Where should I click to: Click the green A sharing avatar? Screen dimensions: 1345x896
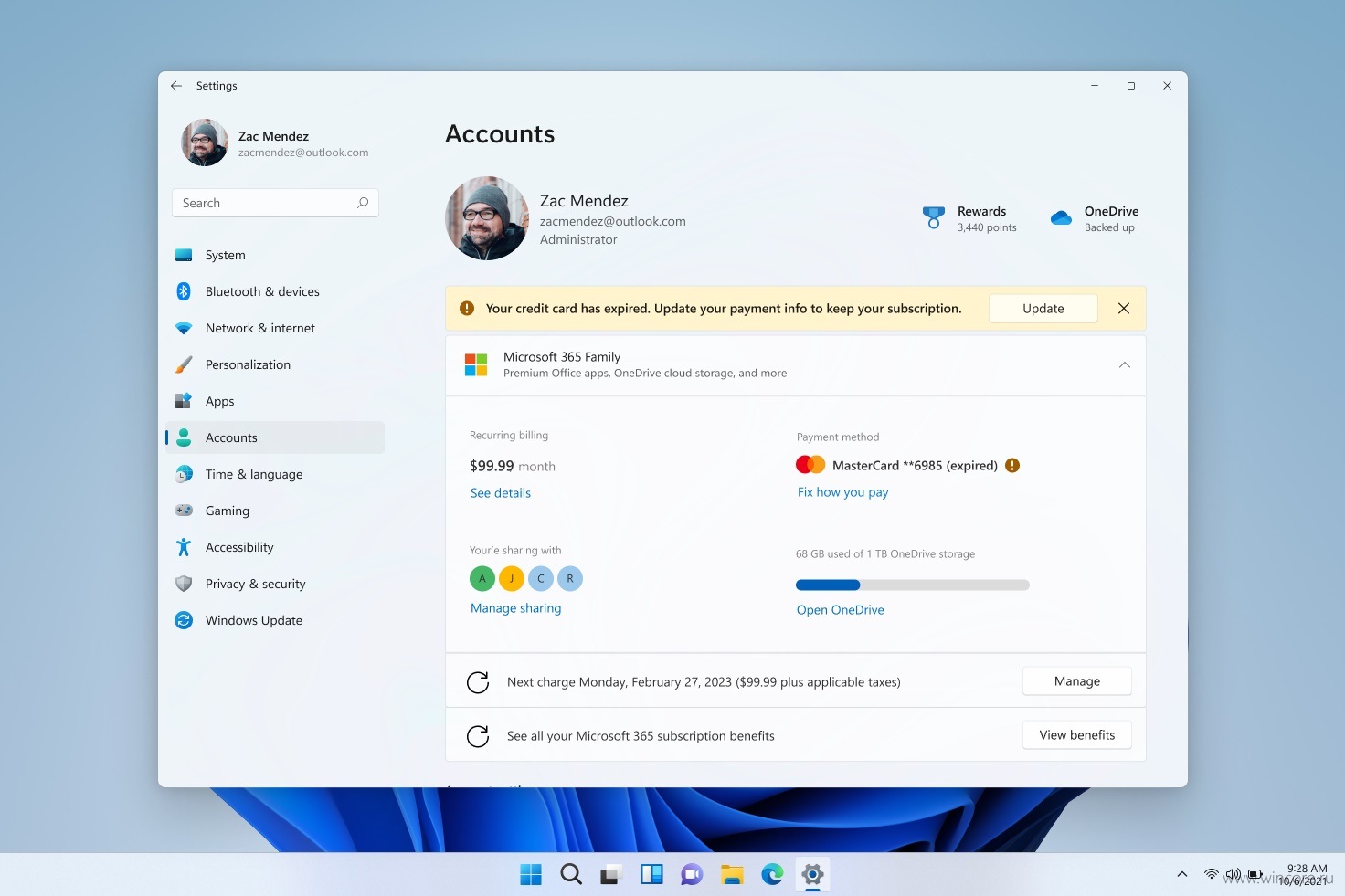(x=482, y=578)
